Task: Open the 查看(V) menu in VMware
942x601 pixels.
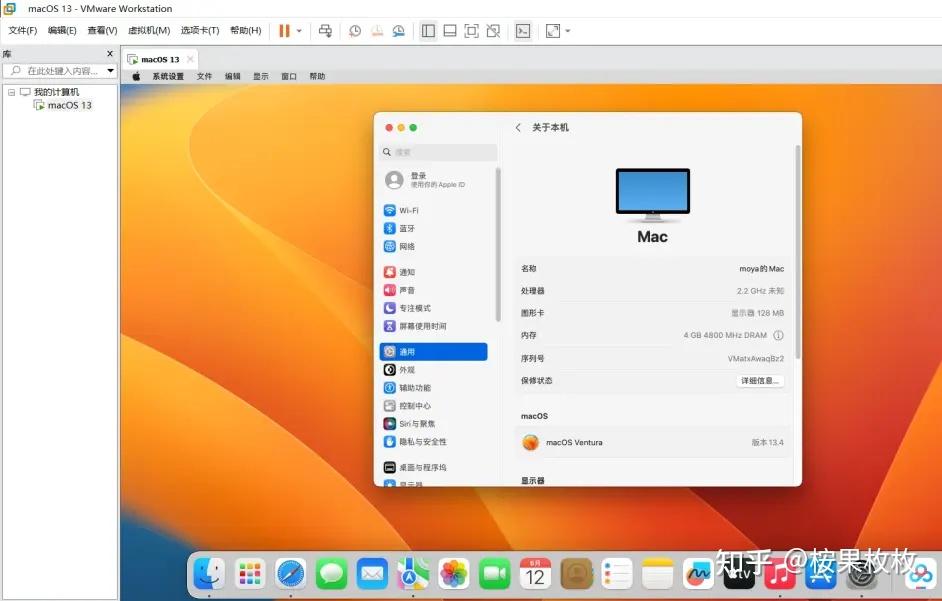Action: pyautogui.click(x=102, y=30)
